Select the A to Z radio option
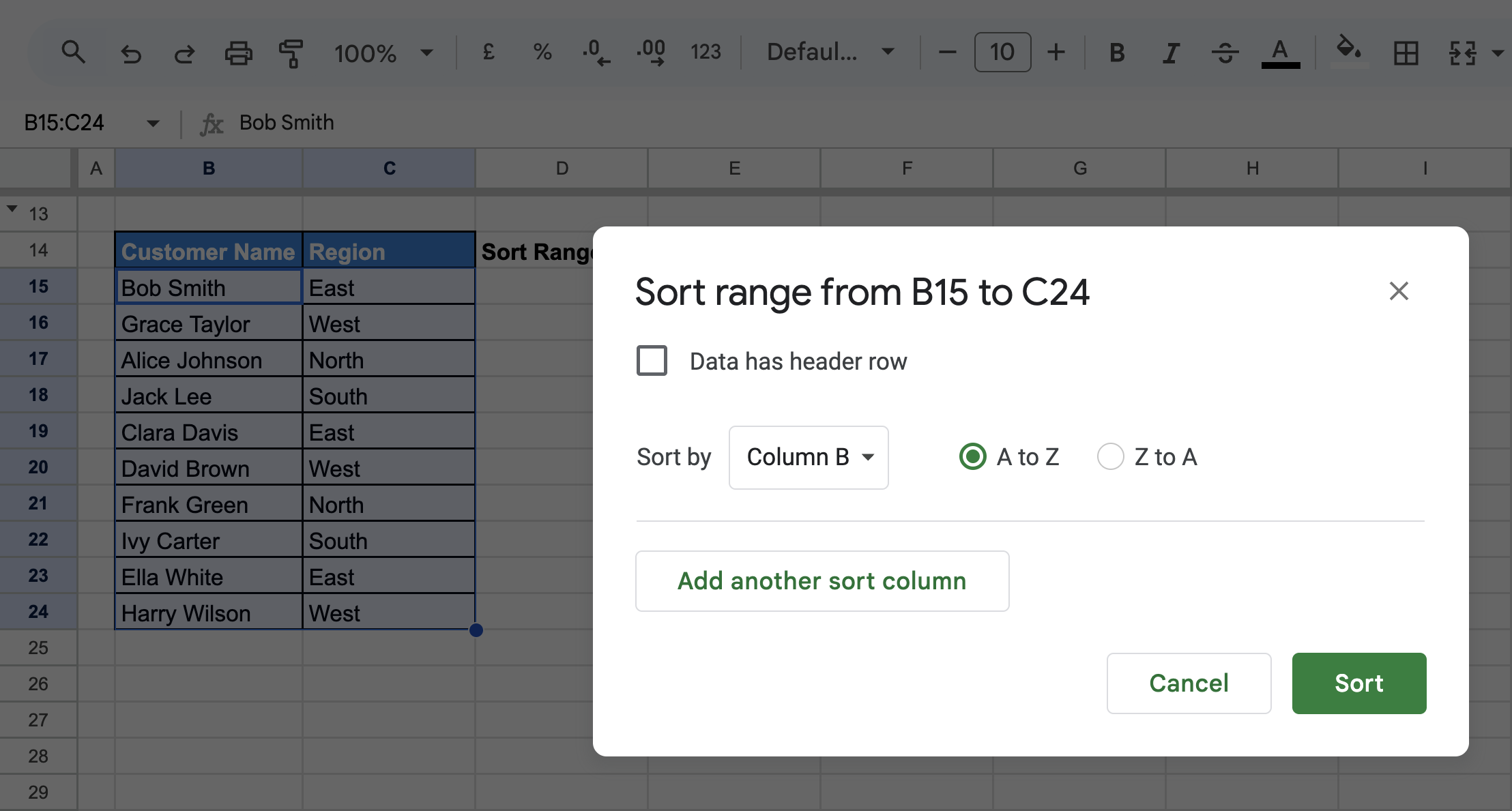The image size is (1512, 811). point(972,456)
